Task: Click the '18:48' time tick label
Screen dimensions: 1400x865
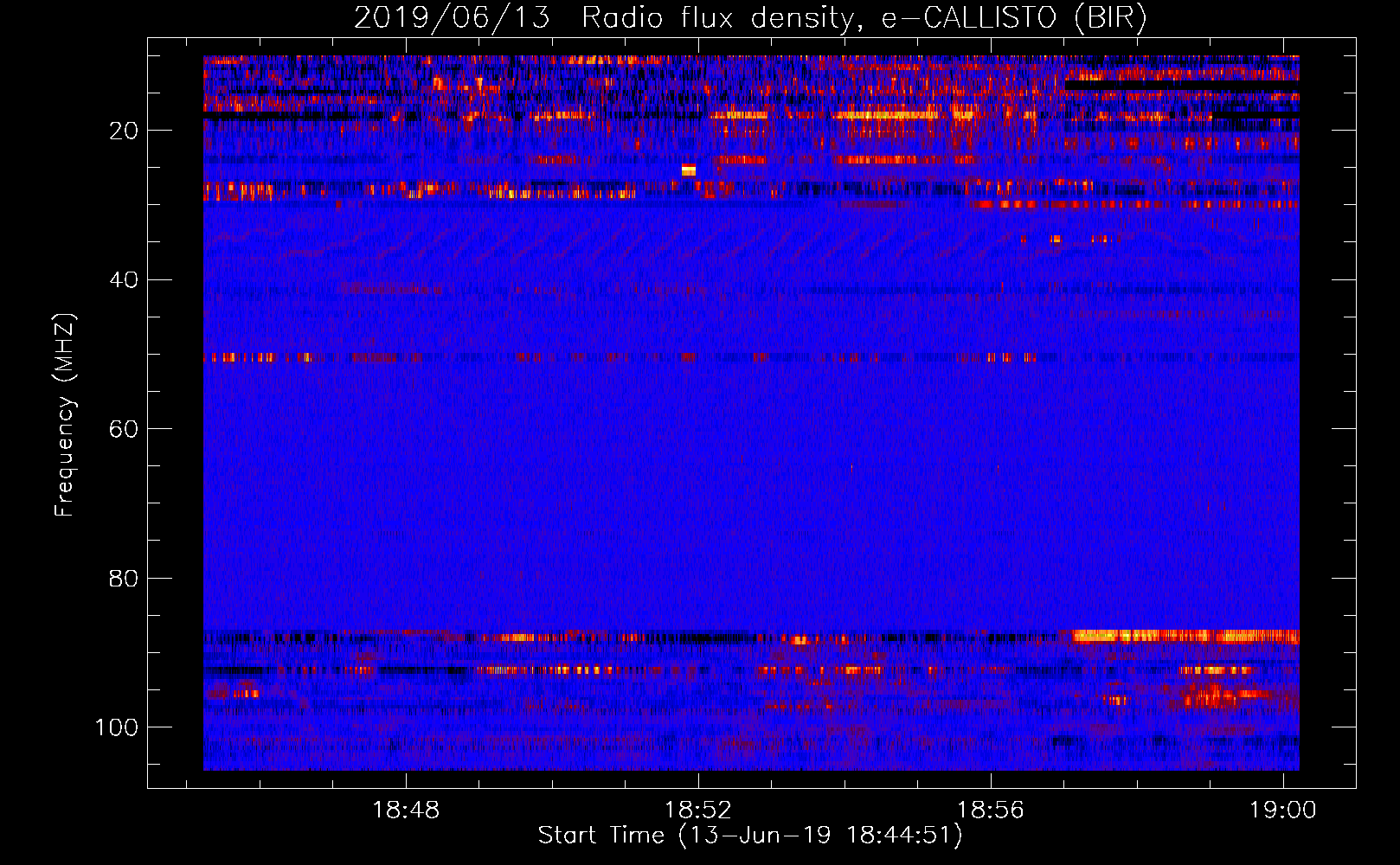Action: (406, 811)
